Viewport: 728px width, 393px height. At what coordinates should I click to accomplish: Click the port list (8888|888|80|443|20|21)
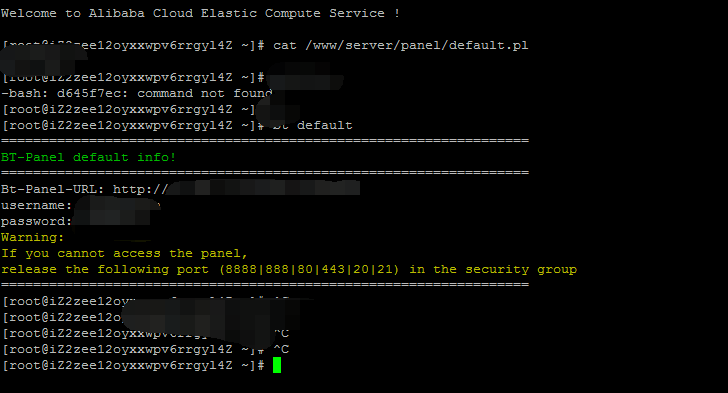309,269
